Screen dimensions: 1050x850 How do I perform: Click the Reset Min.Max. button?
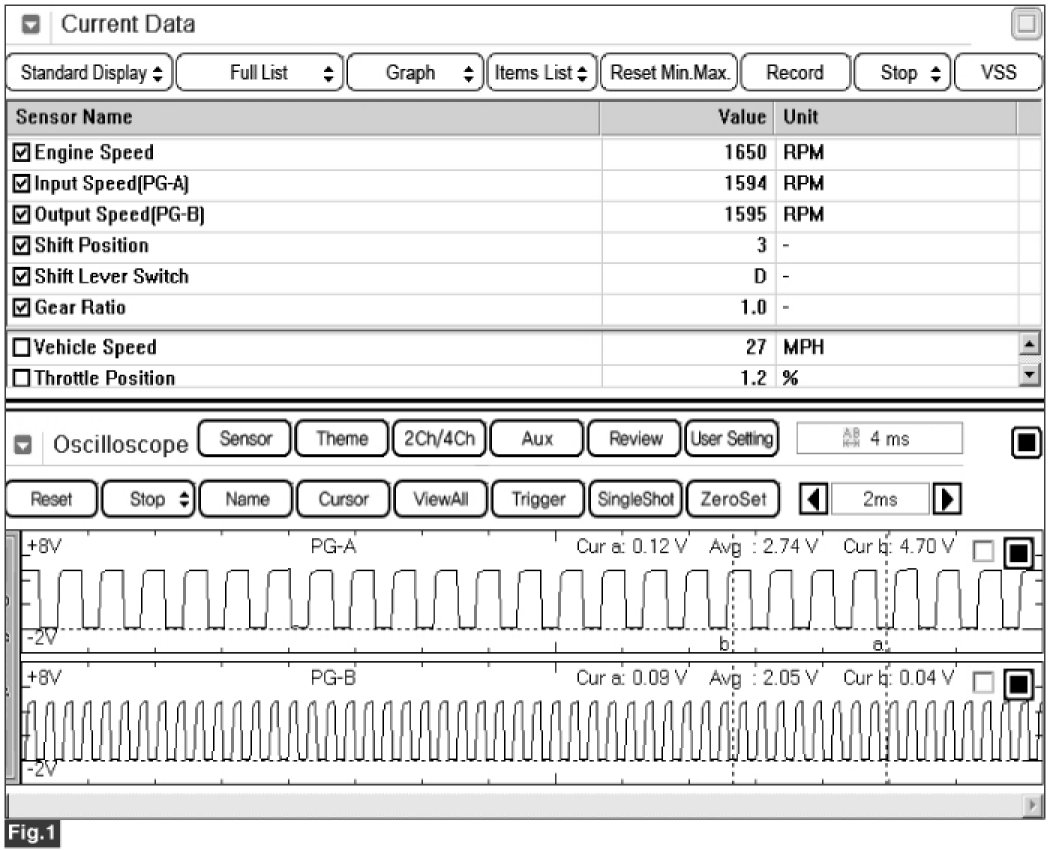[x=670, y=73]
